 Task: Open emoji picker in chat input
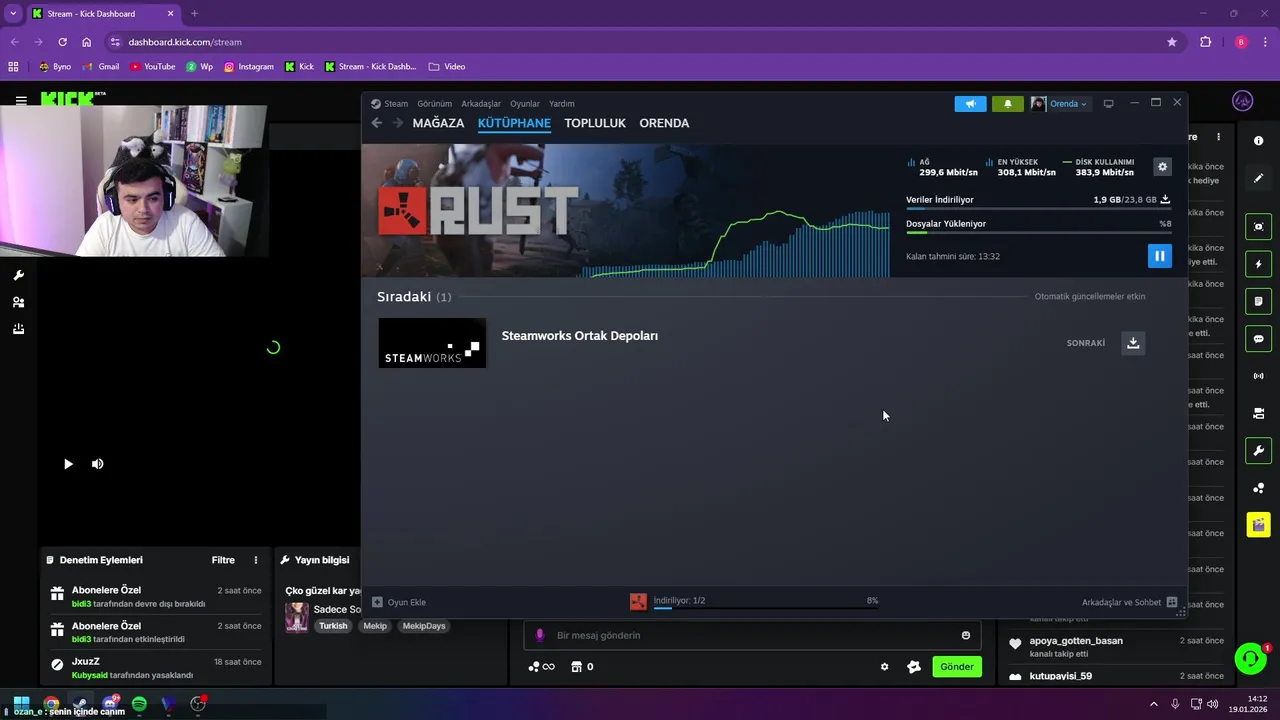[x=966, y=635]
